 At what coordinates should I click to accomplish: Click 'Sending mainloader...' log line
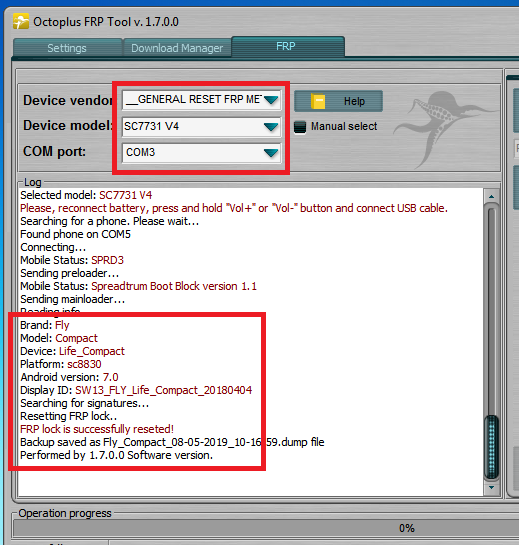point(73,299)
